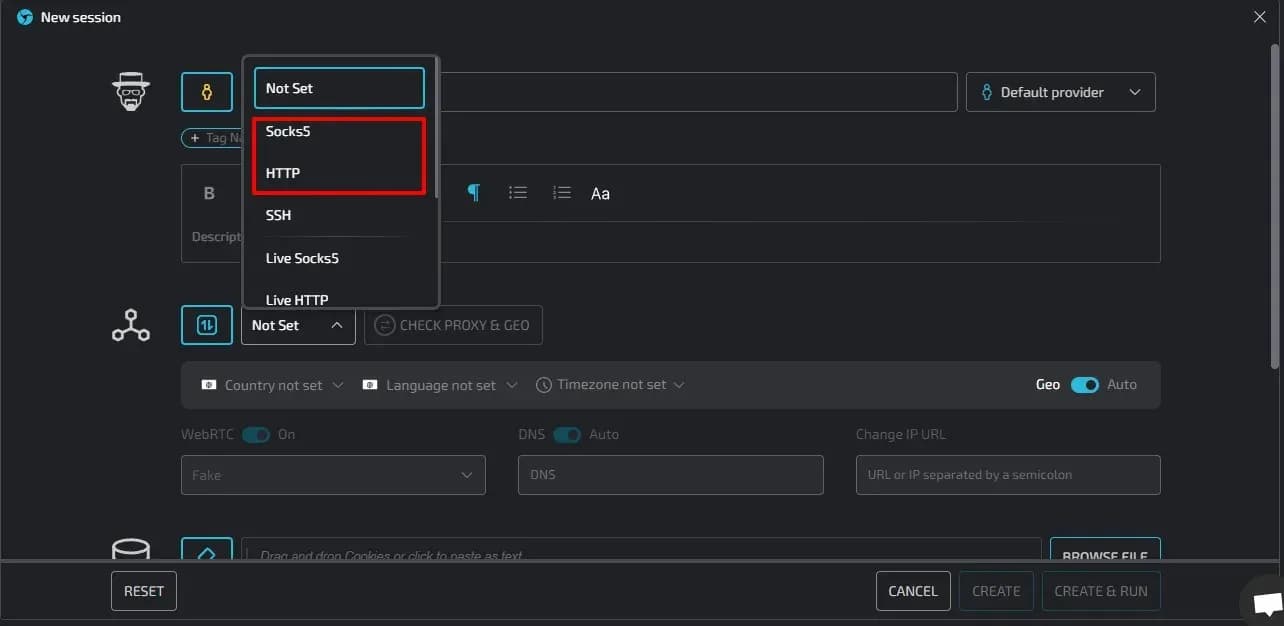This screenshot has width=1284, height=626.
Task: Click the bulleted list icon
Action: [518, 192]
